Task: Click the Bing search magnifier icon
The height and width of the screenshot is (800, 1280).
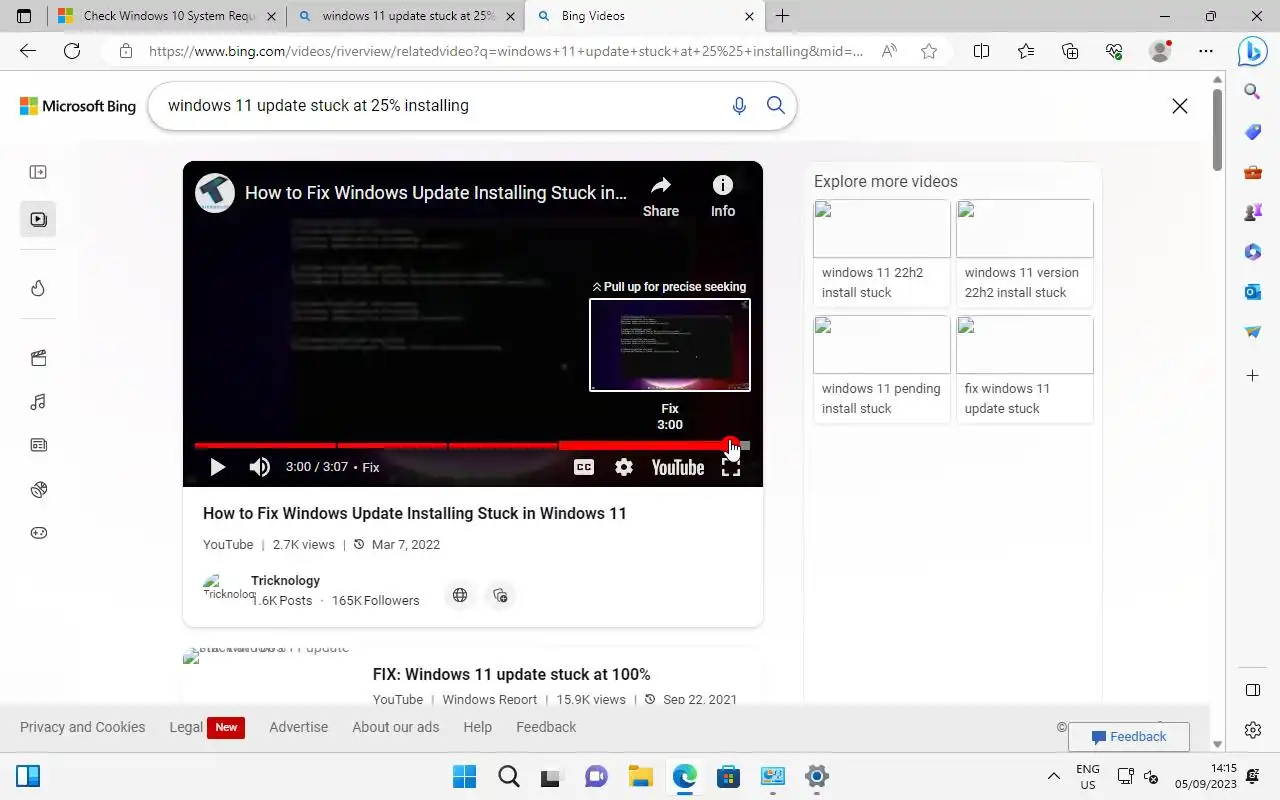Action: tap(776, 105)
